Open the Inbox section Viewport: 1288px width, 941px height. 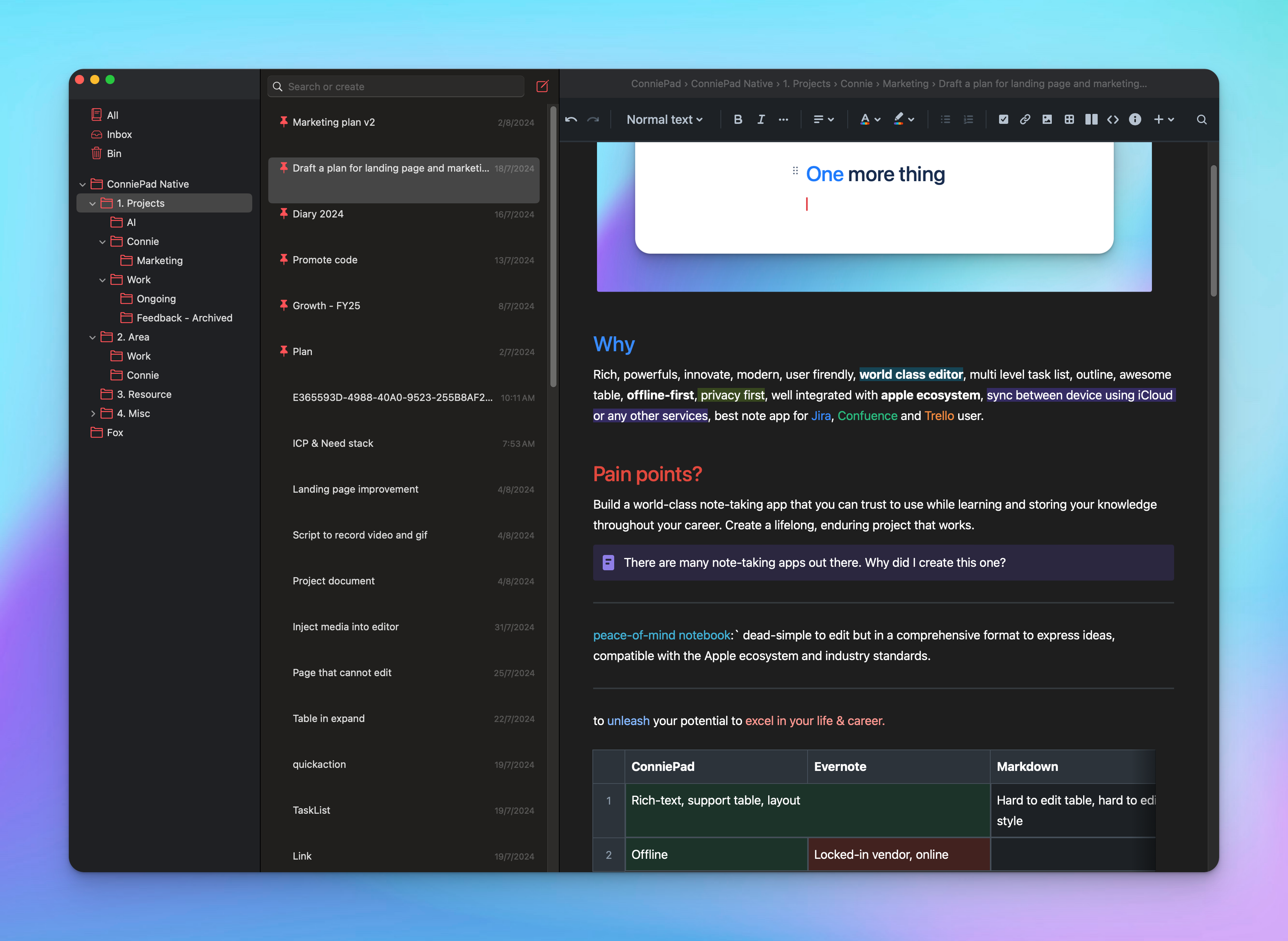pyautogui.click(x=119, y=135)
